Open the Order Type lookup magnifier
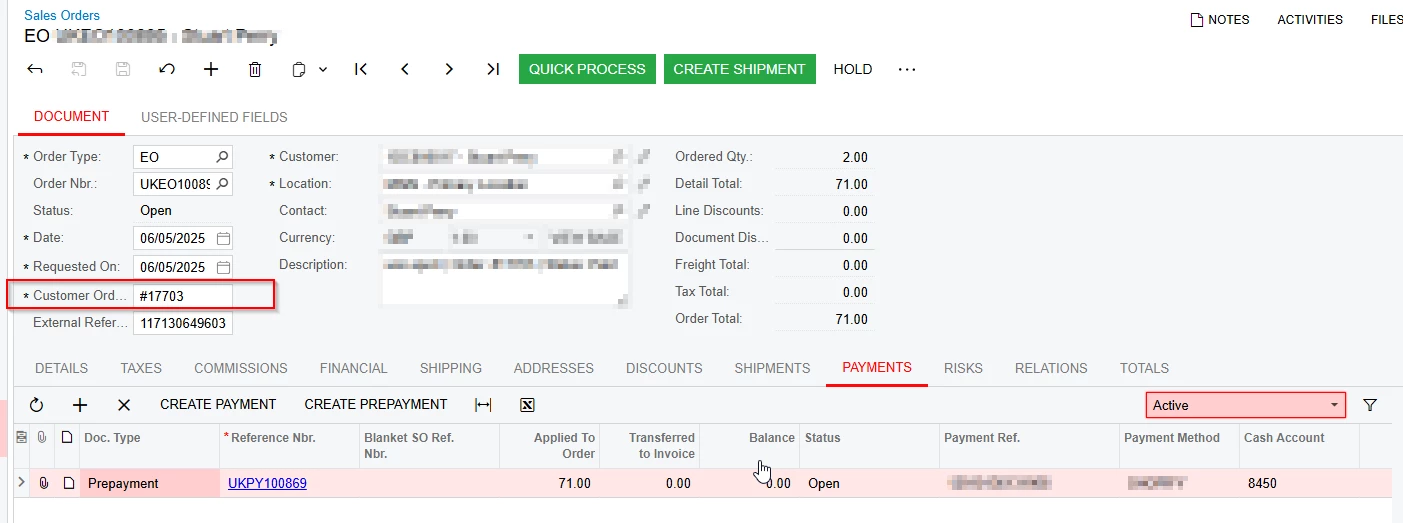Viewport: 1403px width, 523px height. tap(223, 157)
